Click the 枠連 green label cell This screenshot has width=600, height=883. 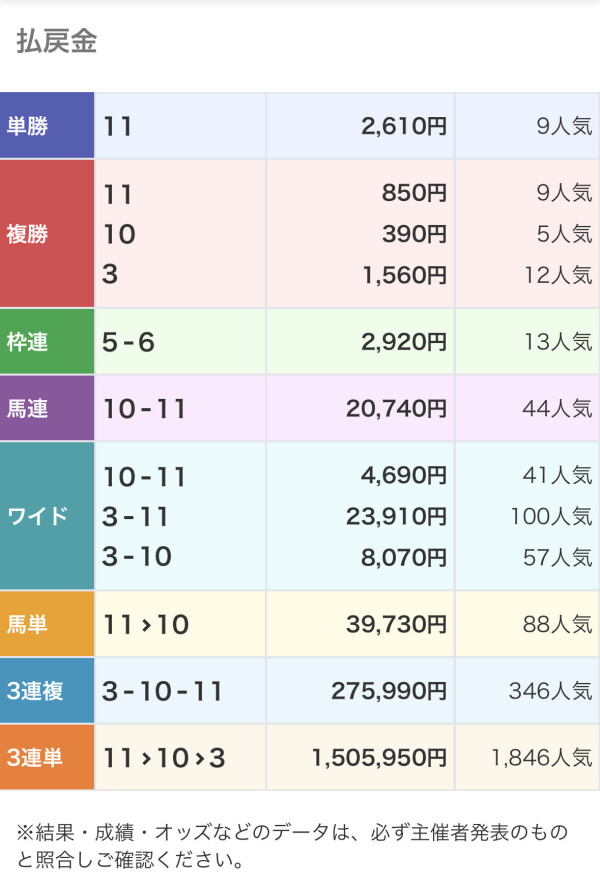(x=47, y=341)
